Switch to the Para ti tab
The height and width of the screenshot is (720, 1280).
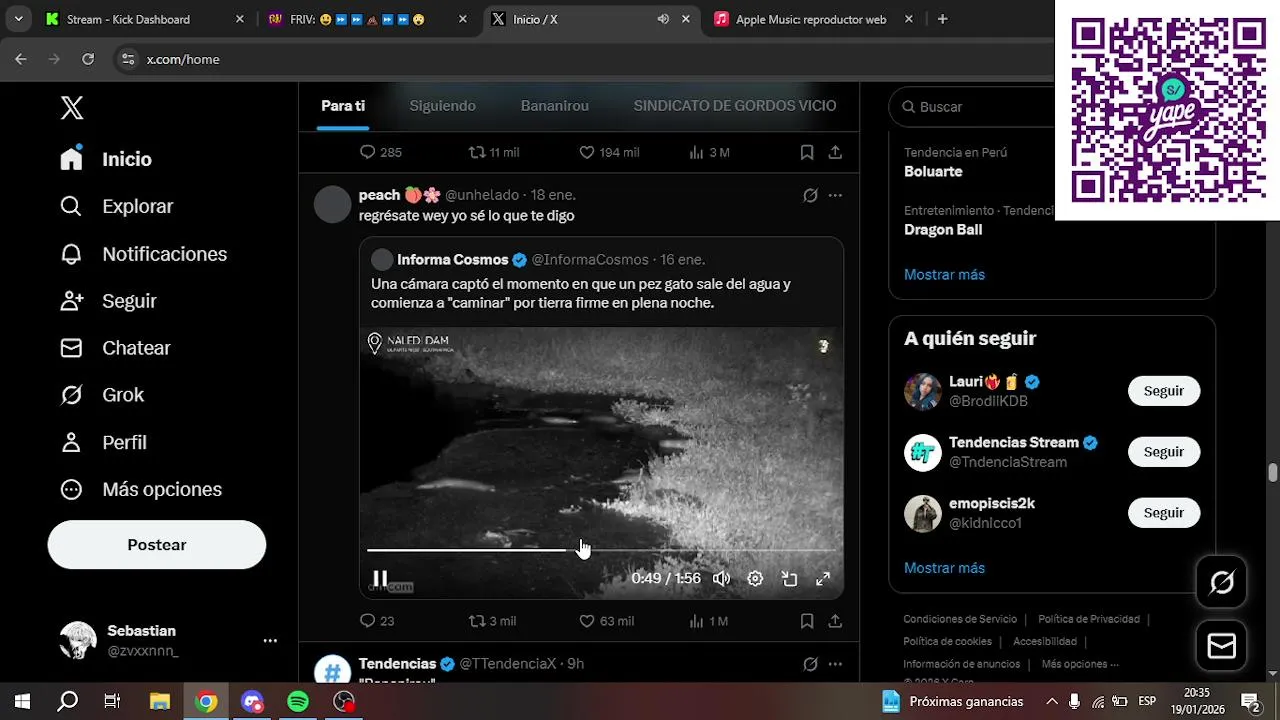tap(343, 106)
